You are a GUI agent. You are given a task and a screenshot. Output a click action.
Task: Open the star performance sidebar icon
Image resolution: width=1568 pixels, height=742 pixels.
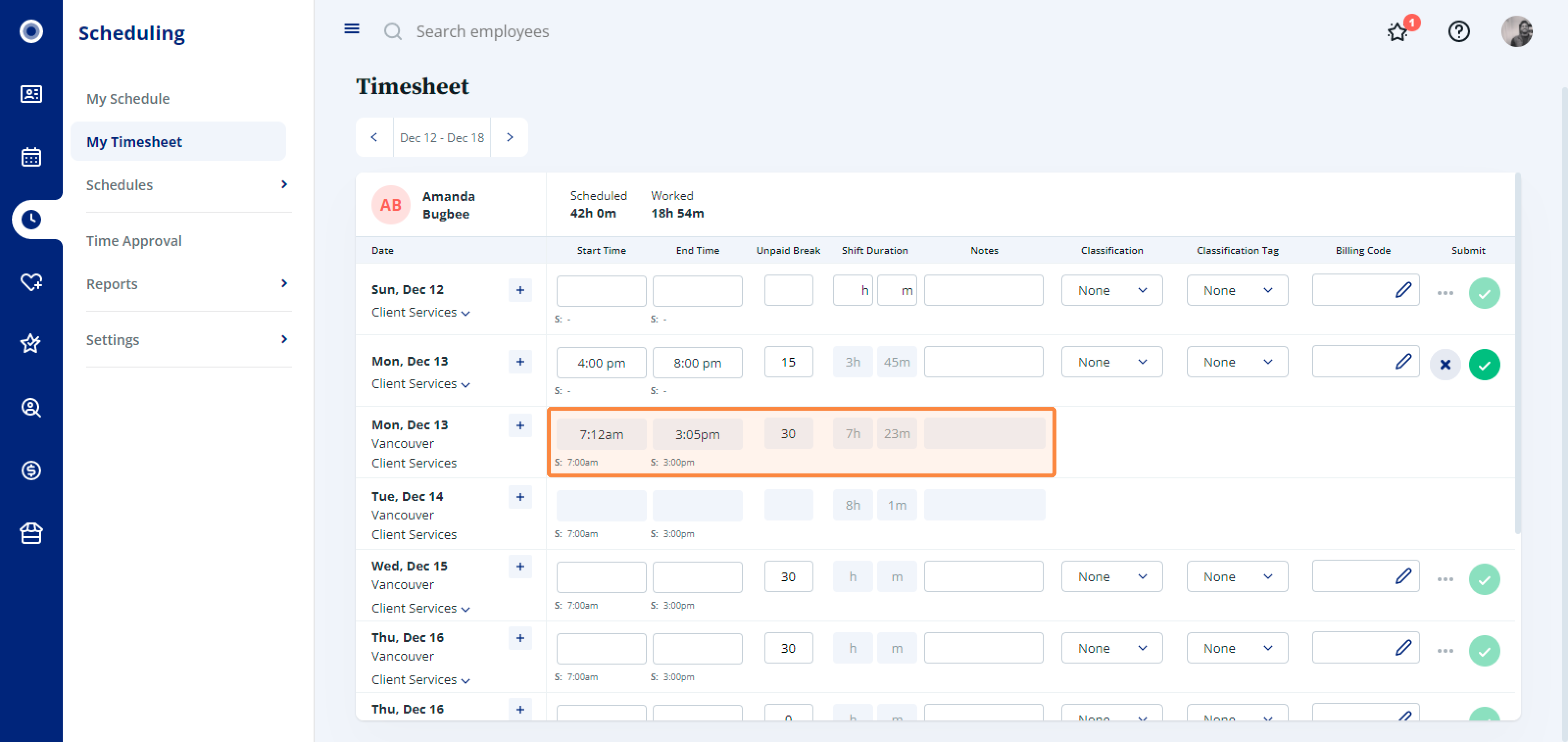pos(31,344)
